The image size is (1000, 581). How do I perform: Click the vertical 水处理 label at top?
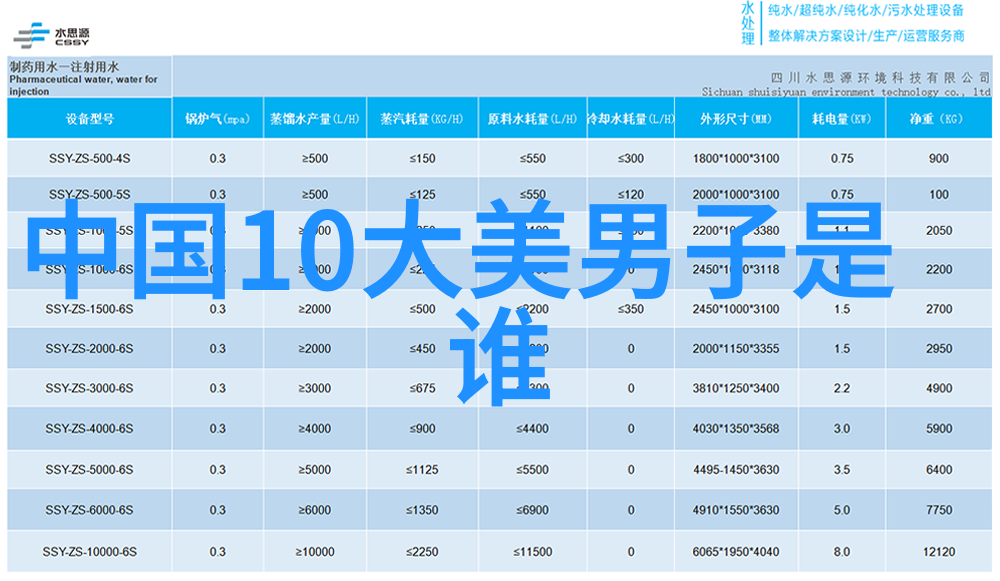(x=747, y=24)
